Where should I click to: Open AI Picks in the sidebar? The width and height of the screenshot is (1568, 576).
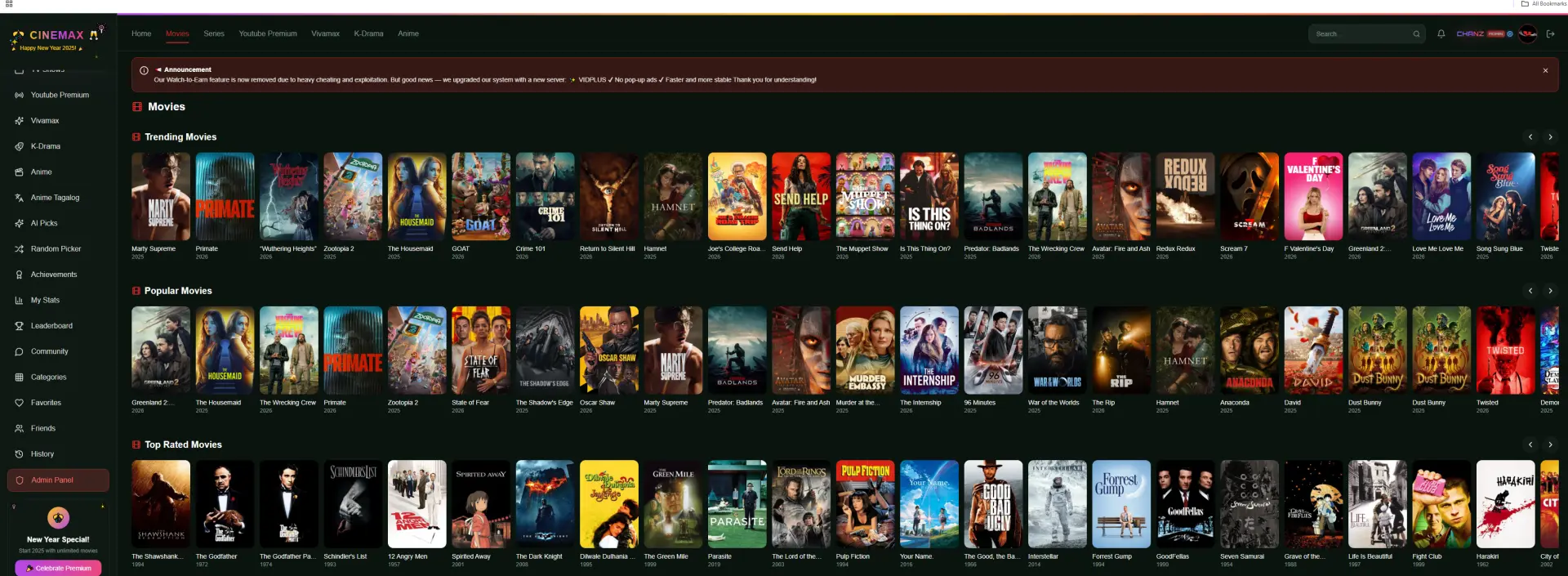point(59,223)
